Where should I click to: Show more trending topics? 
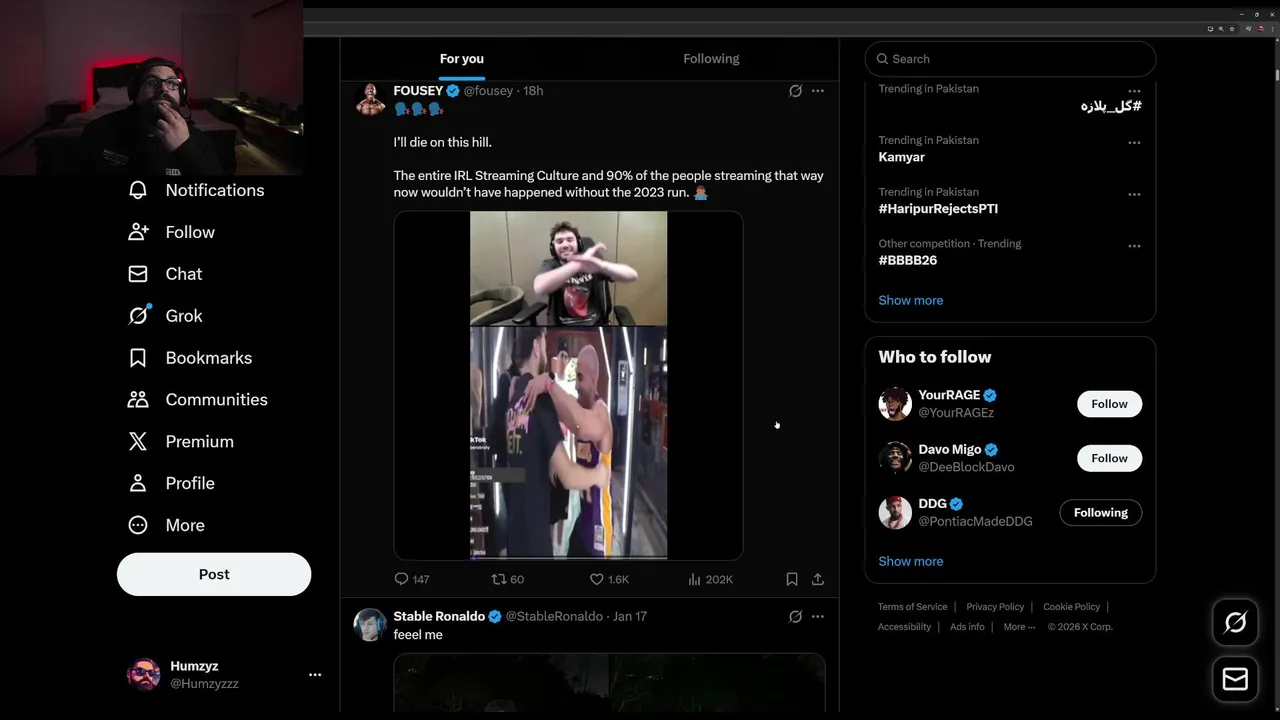911,300
